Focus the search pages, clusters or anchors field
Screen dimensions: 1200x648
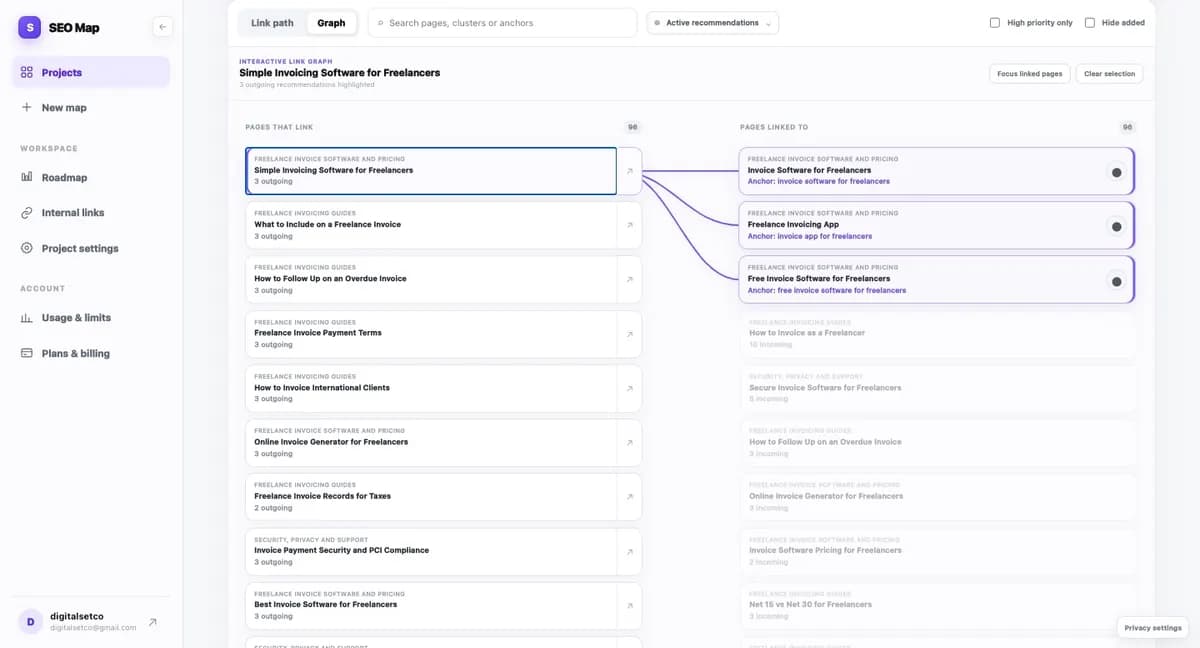[x=502, y=23]
